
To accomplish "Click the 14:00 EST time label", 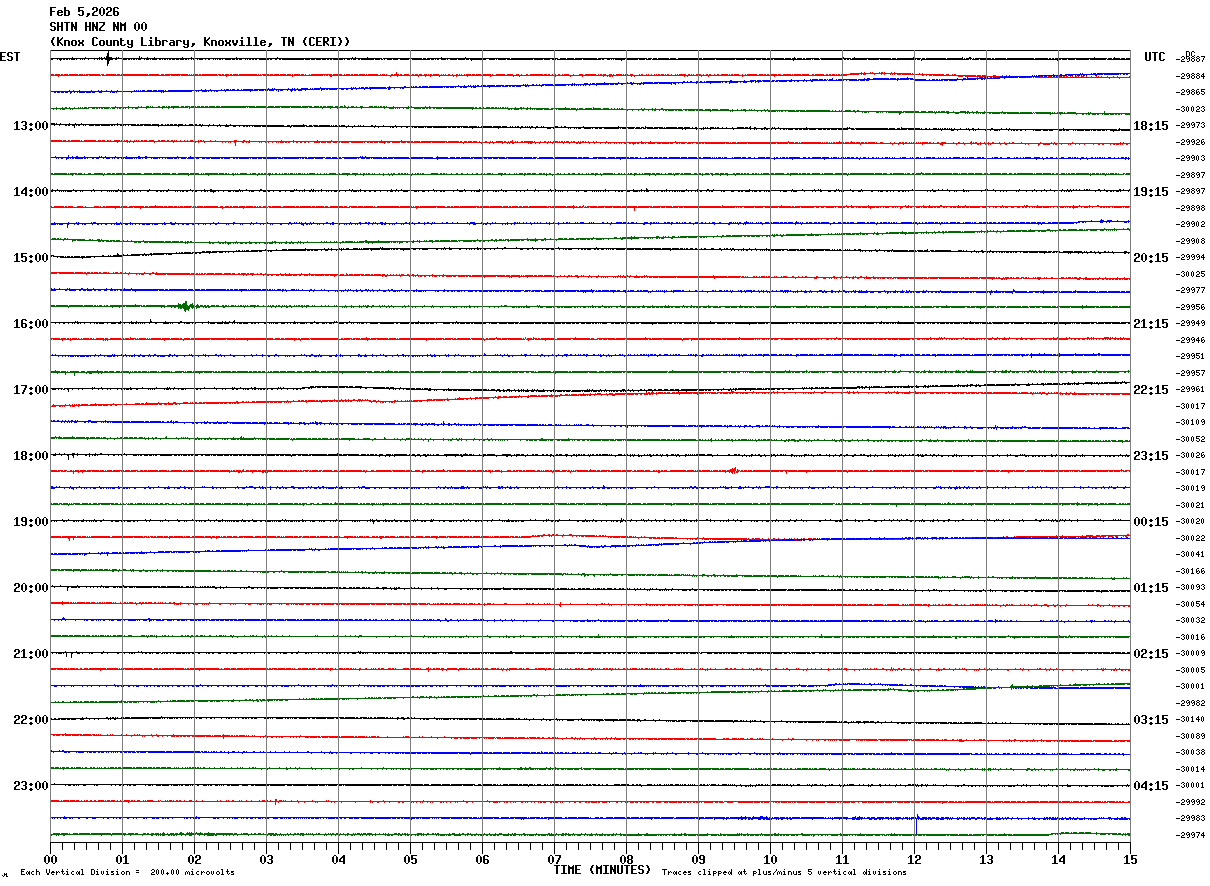I will click(30, 192).
